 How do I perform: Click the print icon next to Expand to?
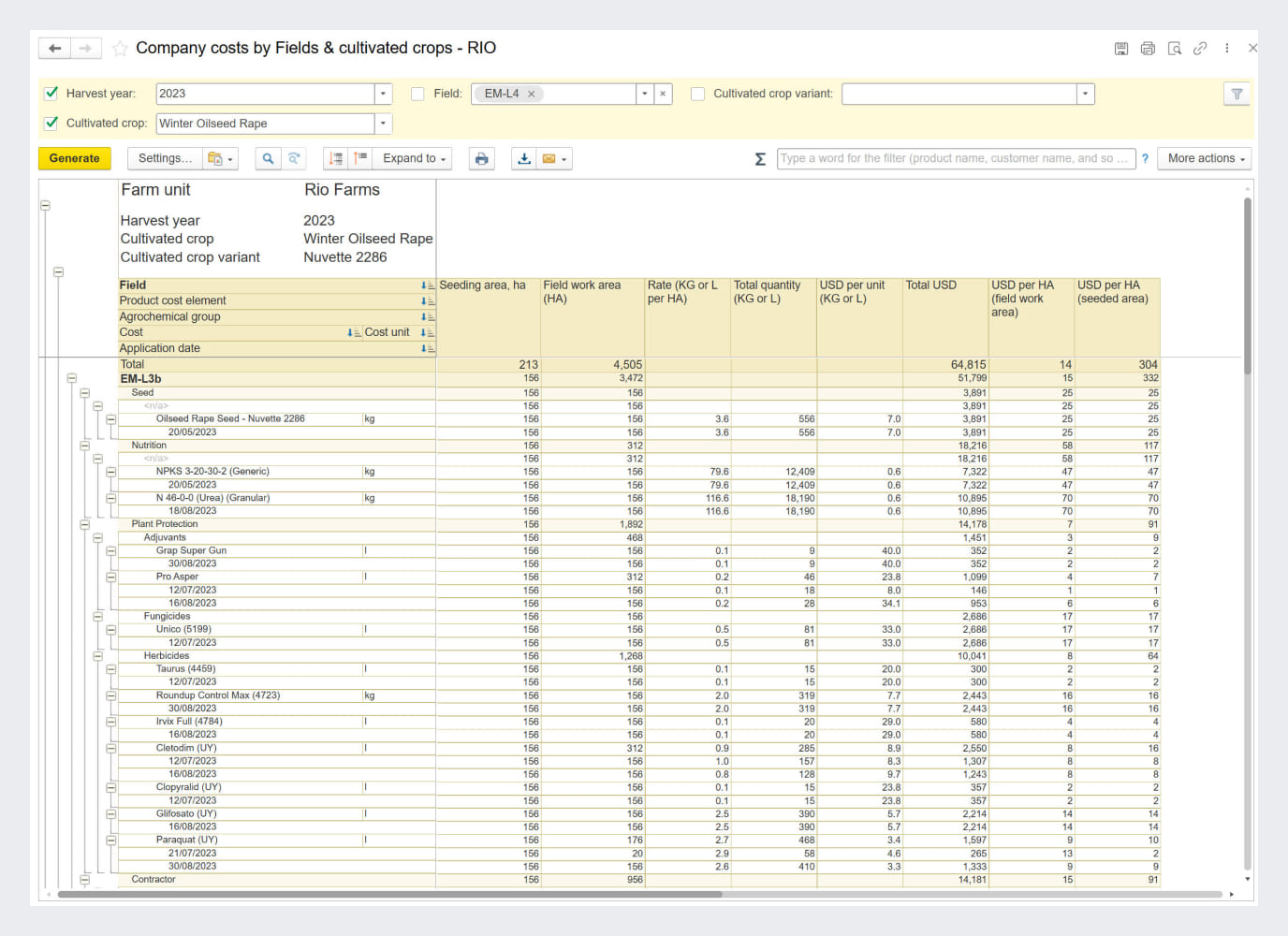tap(481, 159)
